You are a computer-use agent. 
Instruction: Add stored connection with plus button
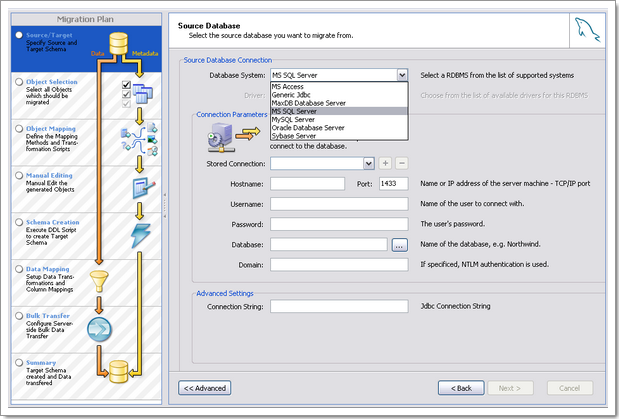tap(385, 163)
